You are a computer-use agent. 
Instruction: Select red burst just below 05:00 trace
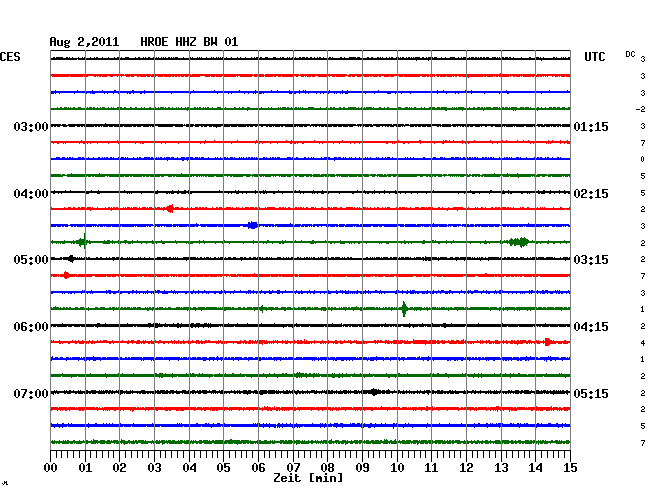[66, 275]
